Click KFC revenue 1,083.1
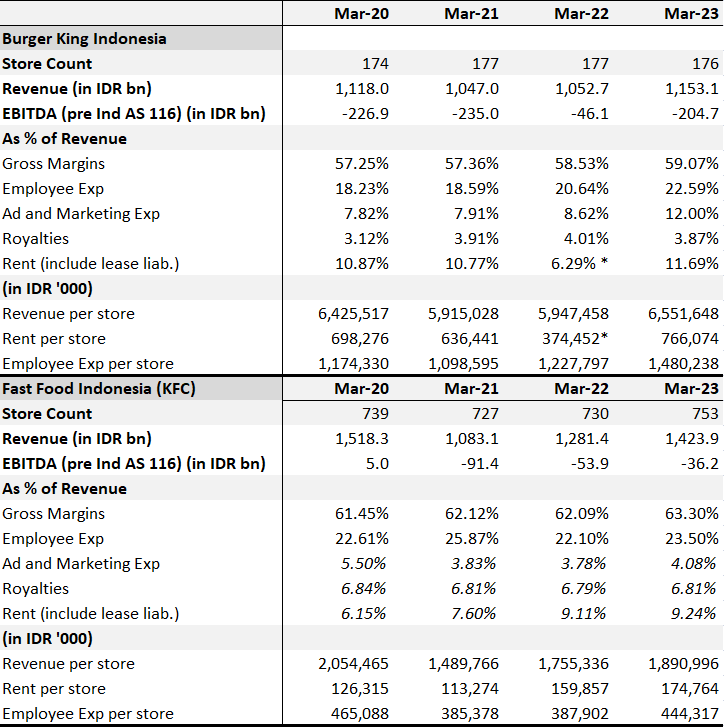724x727 pixels. 472,439
